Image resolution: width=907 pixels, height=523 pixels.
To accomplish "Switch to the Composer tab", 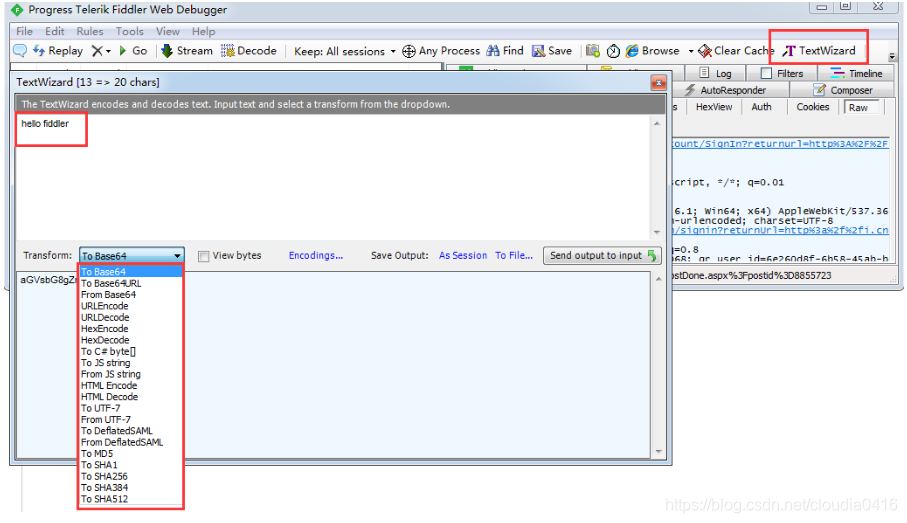I will coord(842,90).
